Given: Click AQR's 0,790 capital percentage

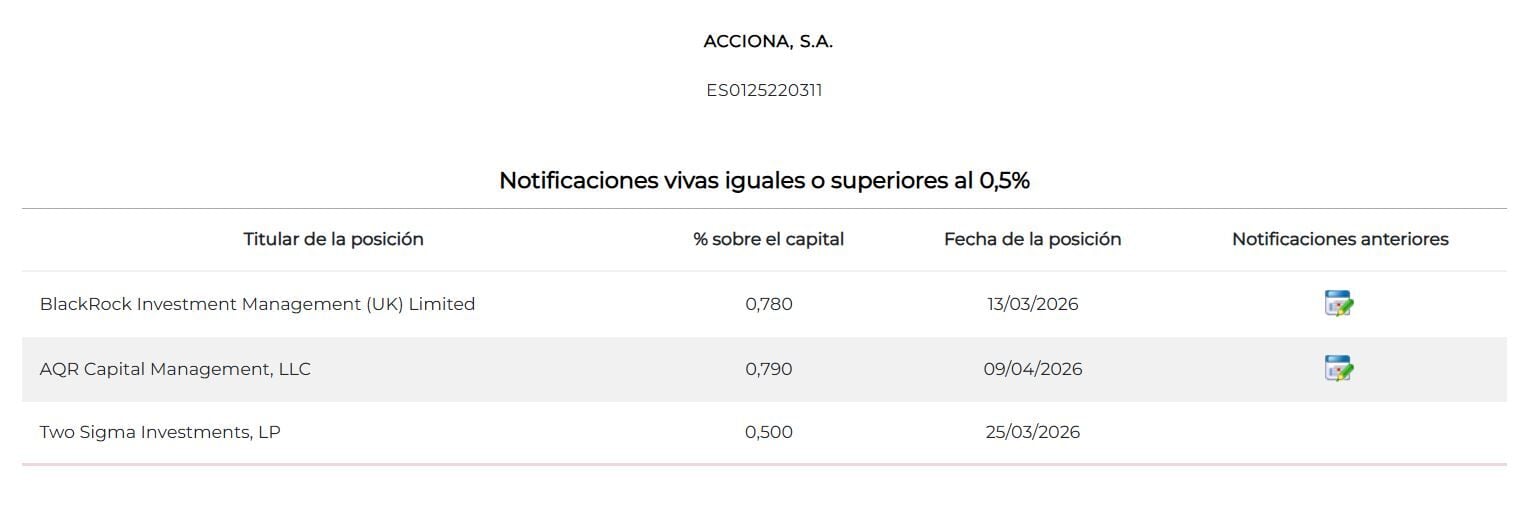Looking at the screenshot, I should [x=768, y=369].
